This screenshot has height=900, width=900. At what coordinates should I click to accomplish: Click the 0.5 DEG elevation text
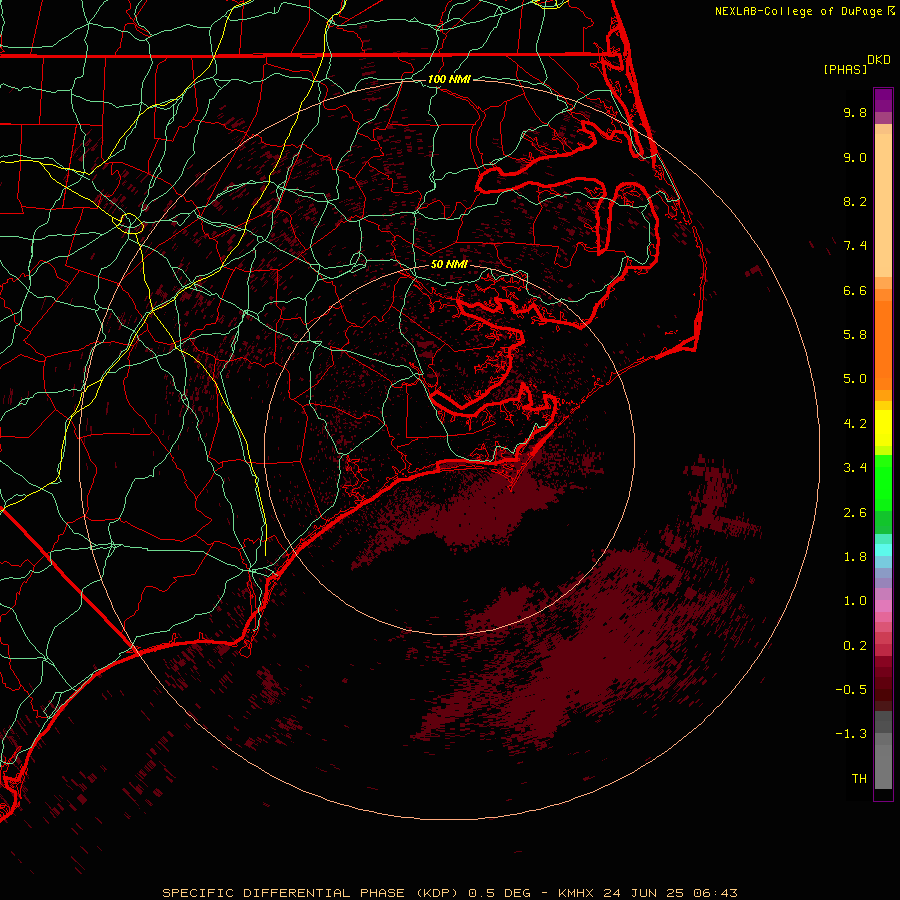(498, 893)
